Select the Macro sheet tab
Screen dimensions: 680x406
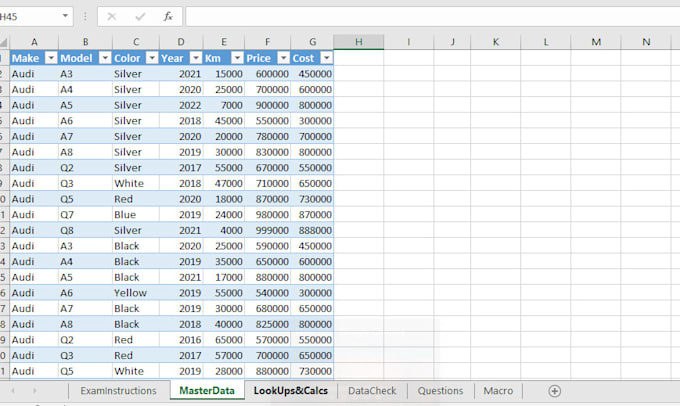click(x=498, y=391)
